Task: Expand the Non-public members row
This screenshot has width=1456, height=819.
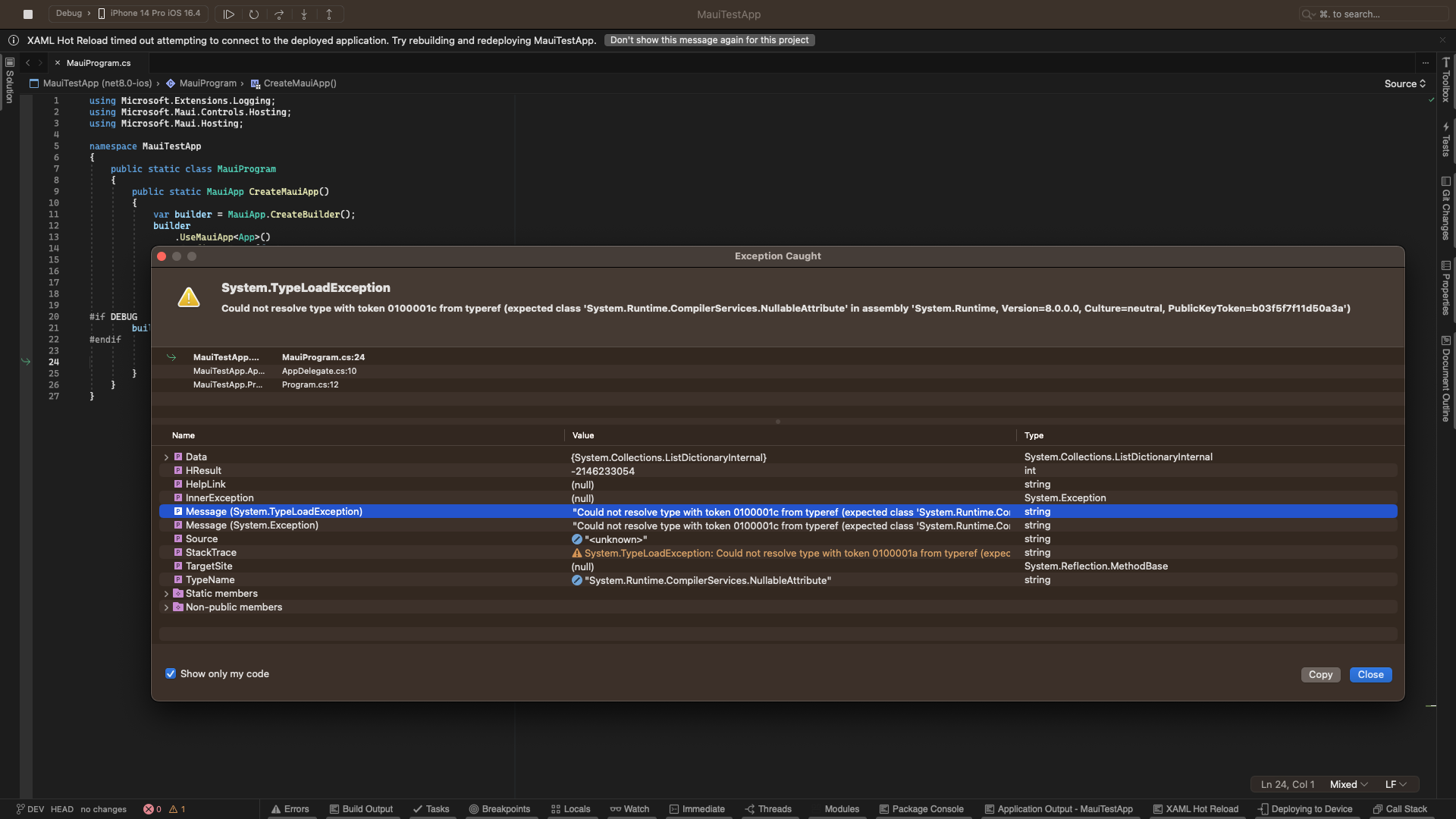Action: coord(167,607)
